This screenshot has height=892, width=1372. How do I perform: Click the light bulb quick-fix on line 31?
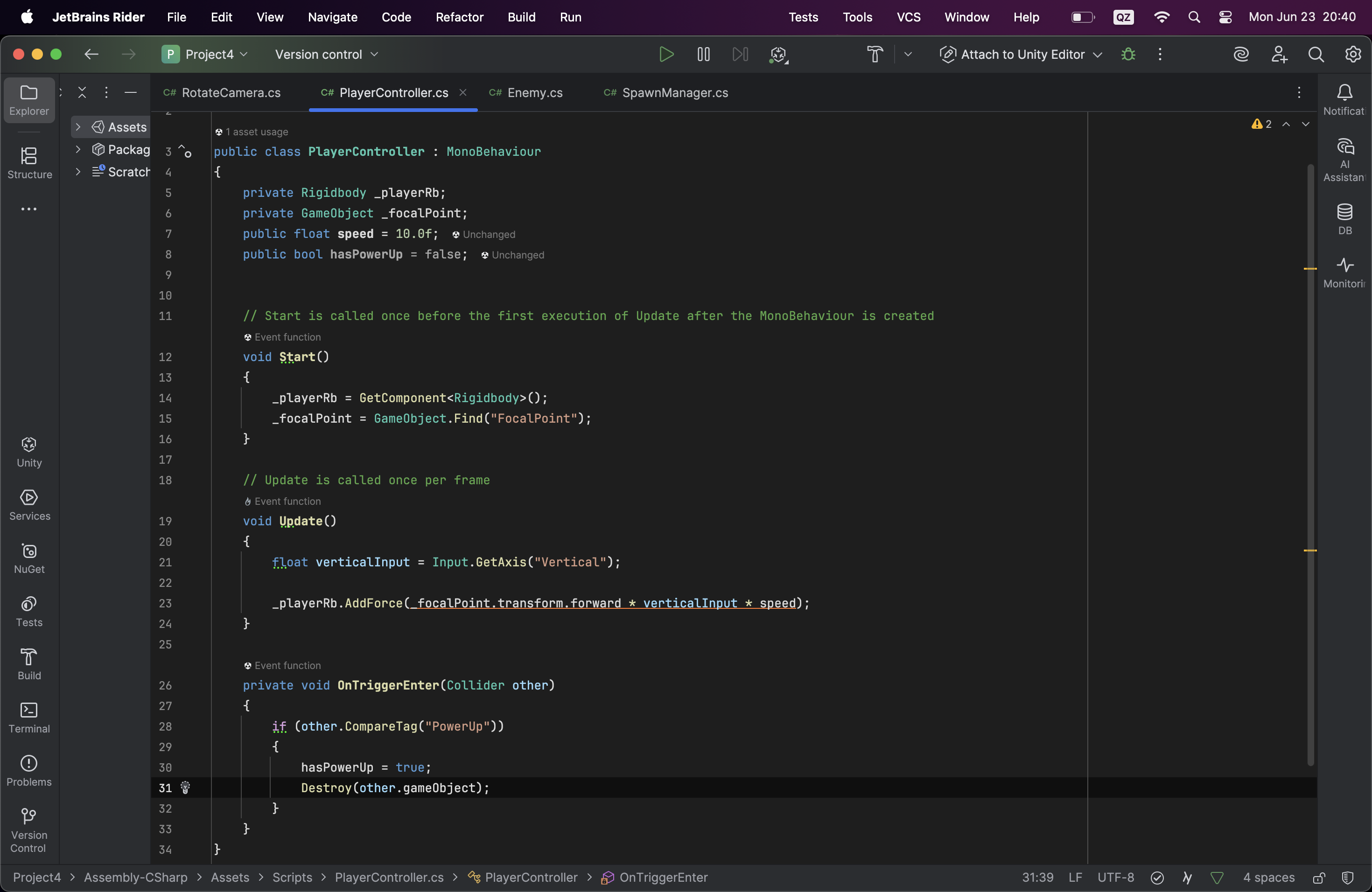pos(185,787)
